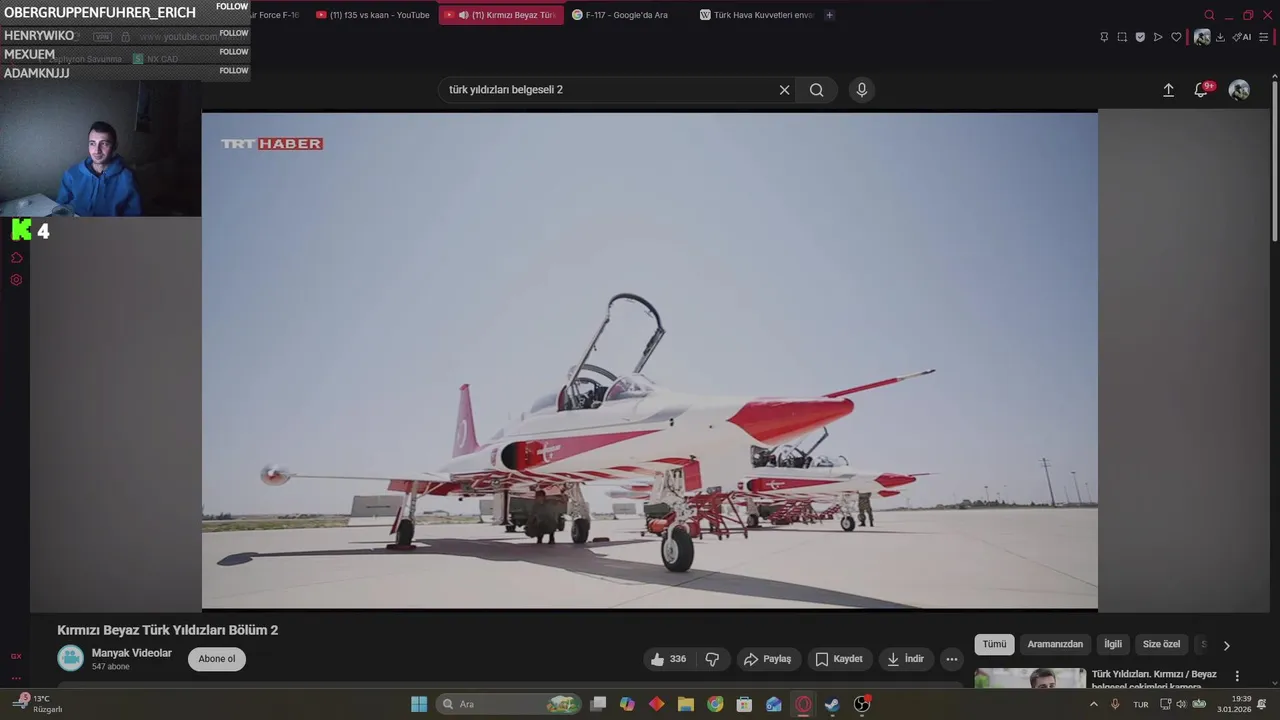Open the Manyak Videolar channel avatar

(x=70, y=658)
